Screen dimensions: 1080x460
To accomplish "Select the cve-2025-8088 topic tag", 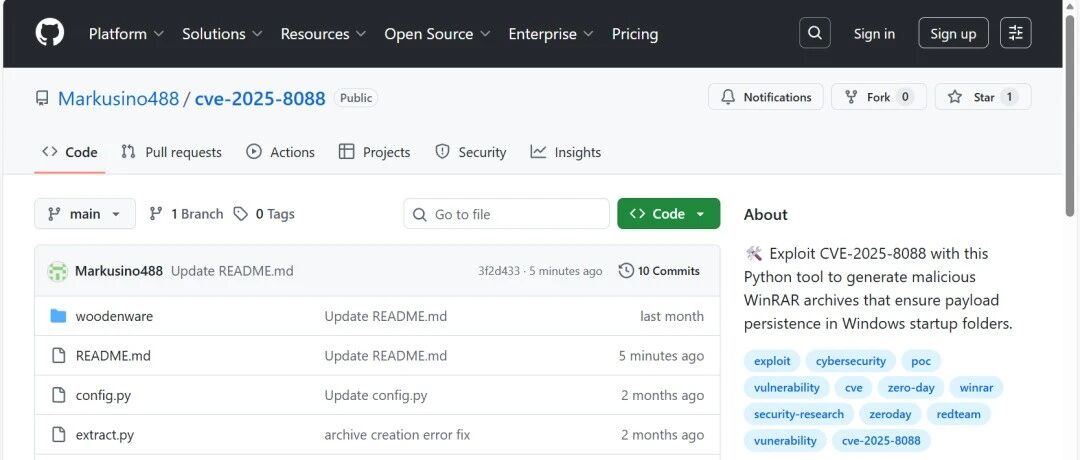I will click(x=881, y=440).
